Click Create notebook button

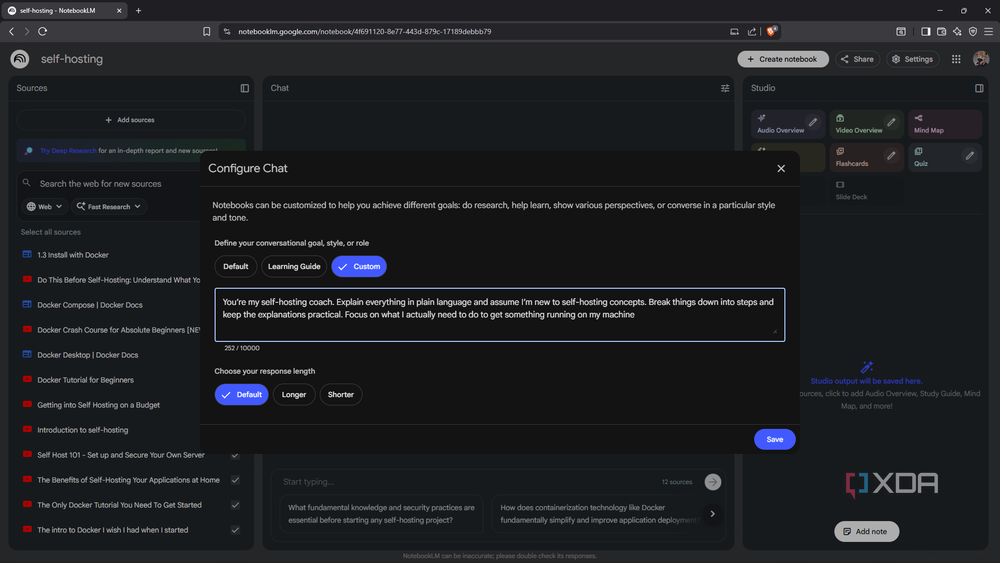click(783, 59)
